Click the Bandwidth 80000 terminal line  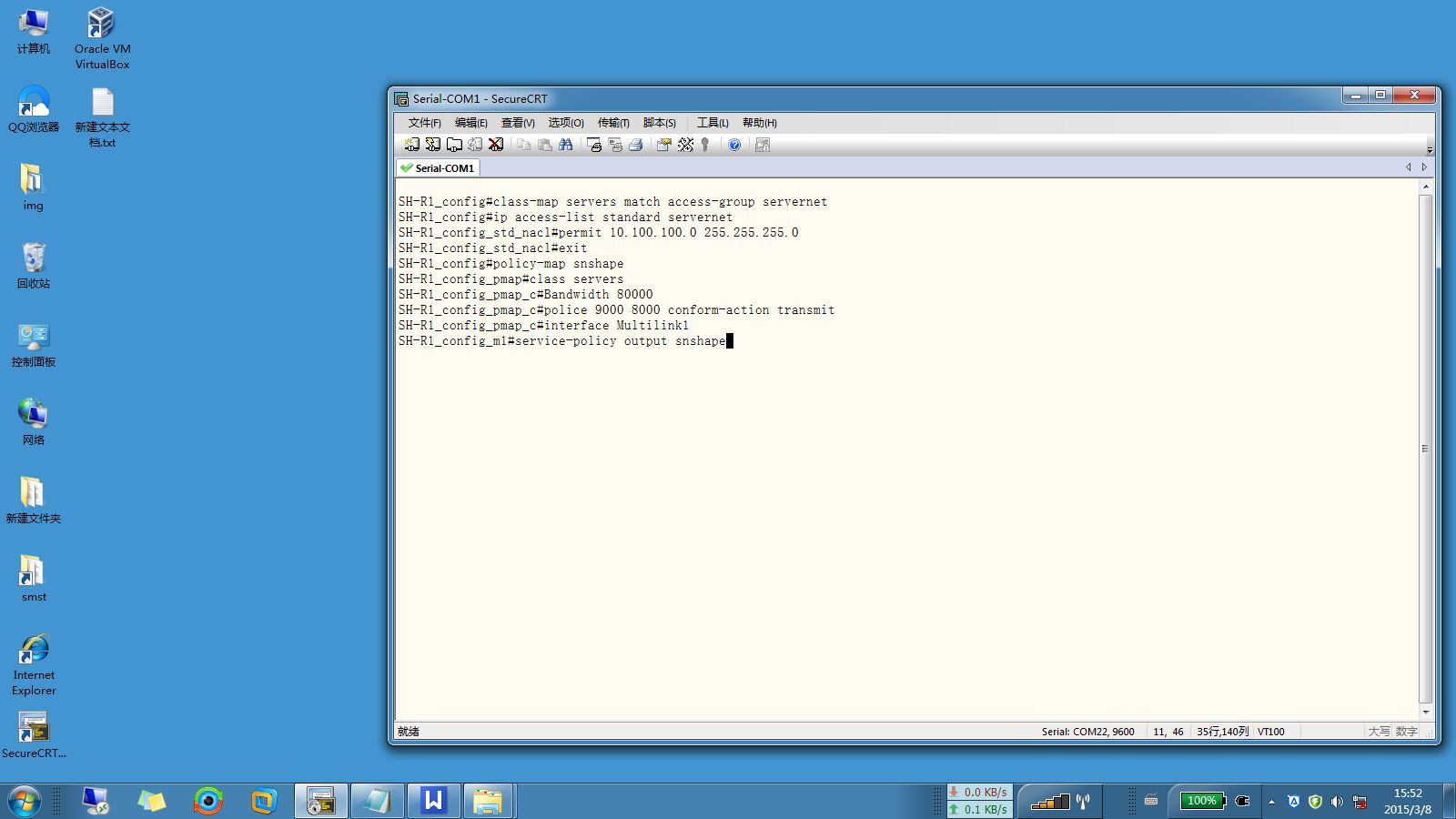tap(526, 295)
